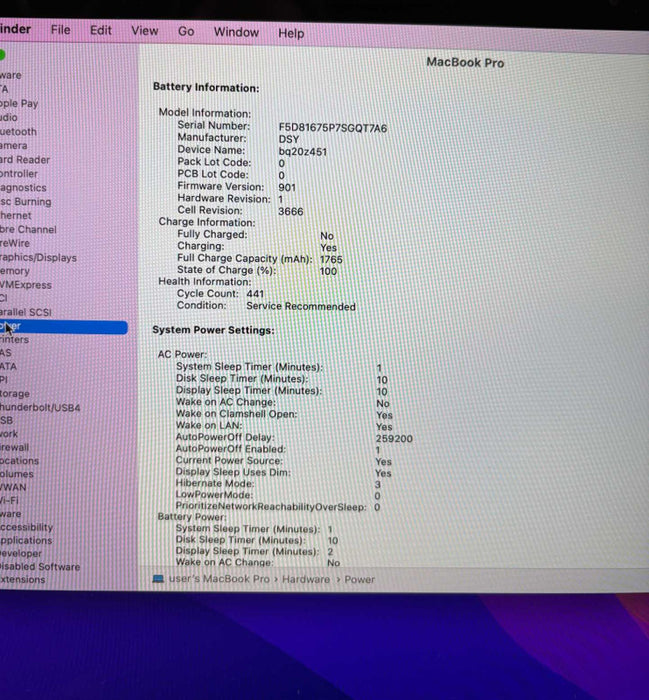Click firmware version value 901
The width and height of the screenshot is (649, 700).
[287, 188]
